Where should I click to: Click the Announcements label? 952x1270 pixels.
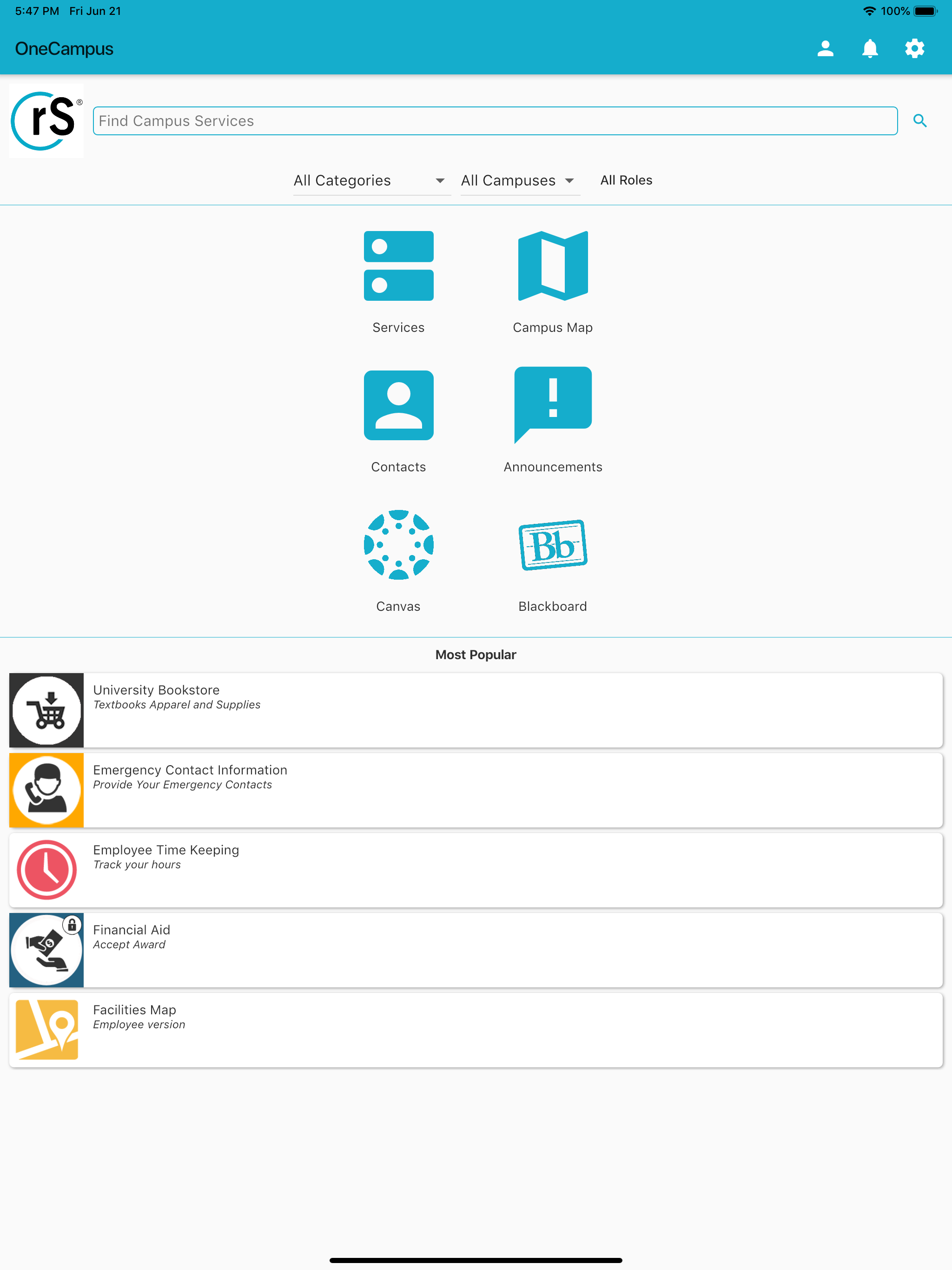click(x=553, y=467)
